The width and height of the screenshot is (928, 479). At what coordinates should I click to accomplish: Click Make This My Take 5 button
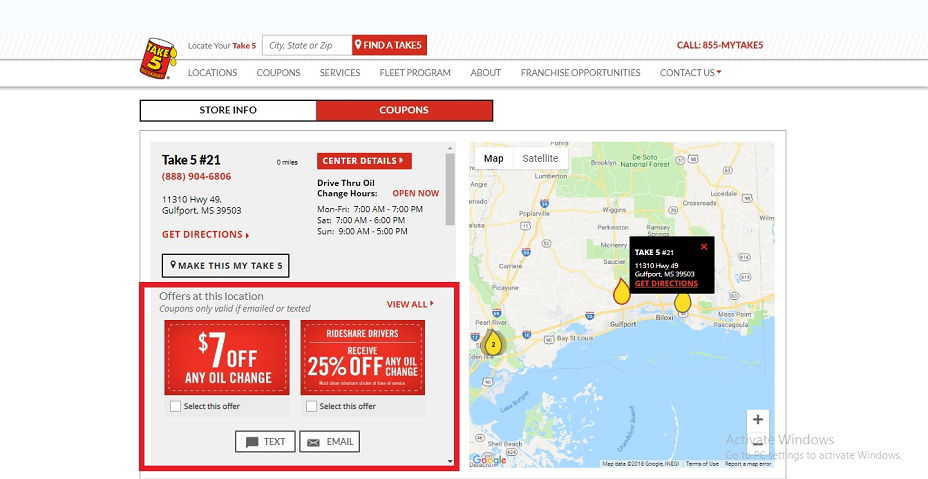(225, 265)
